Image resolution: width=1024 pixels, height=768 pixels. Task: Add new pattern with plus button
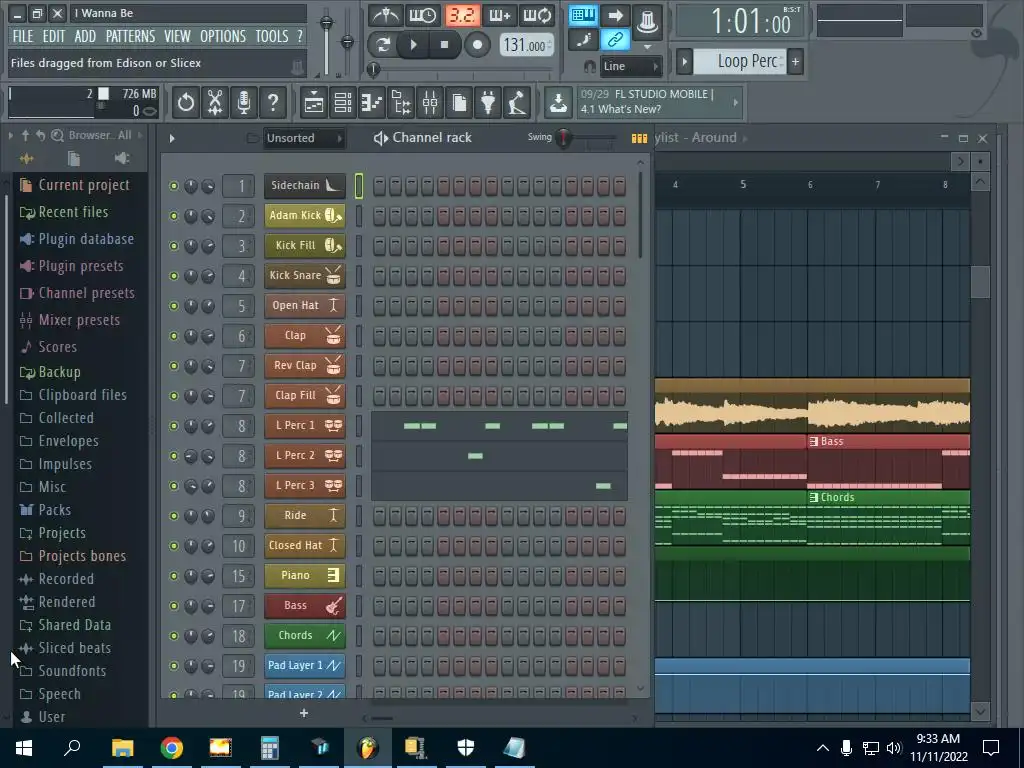pos(795,62)
